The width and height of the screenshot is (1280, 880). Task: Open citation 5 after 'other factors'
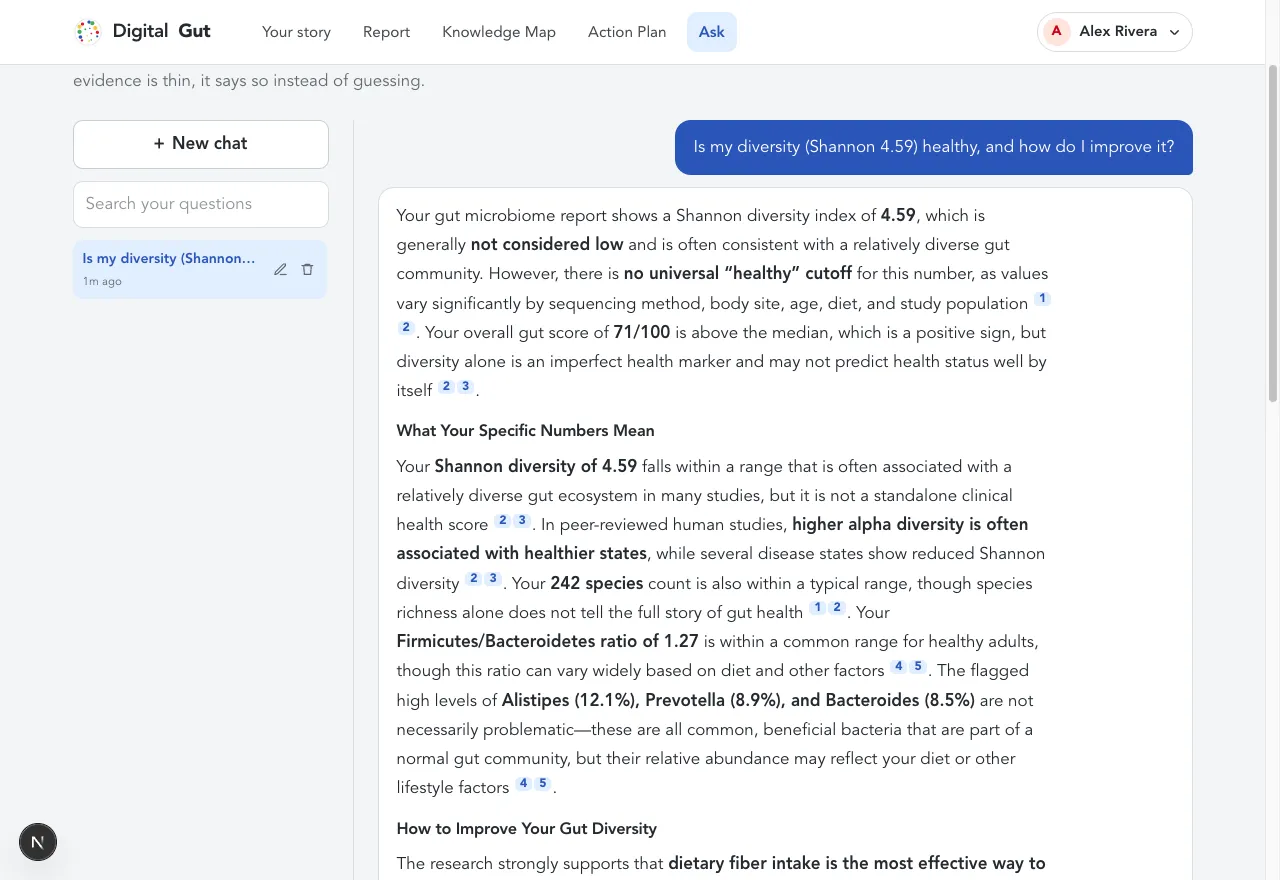(x=918, y=666)
